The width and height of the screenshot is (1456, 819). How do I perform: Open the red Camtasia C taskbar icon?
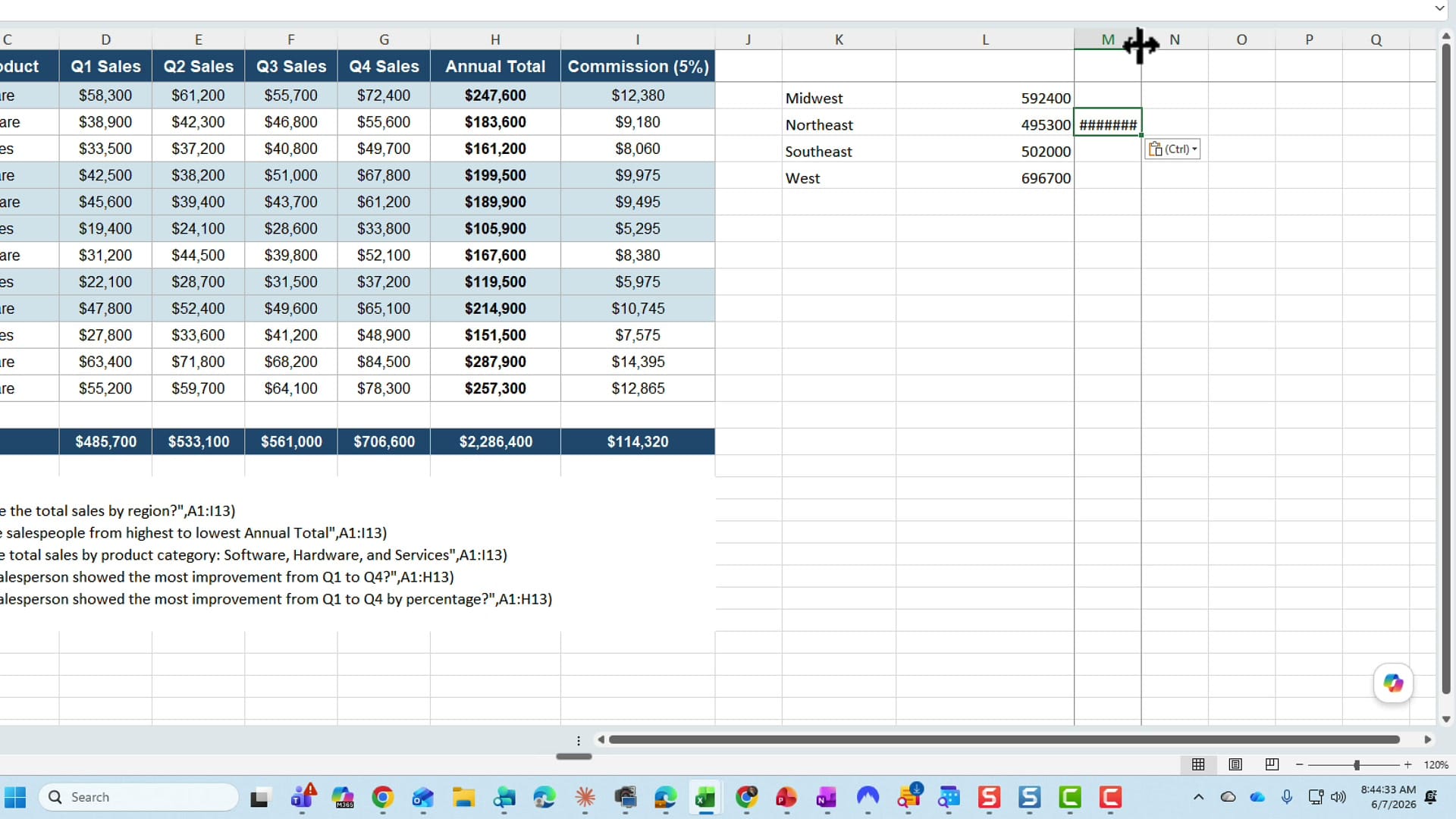click(1110, 797)
